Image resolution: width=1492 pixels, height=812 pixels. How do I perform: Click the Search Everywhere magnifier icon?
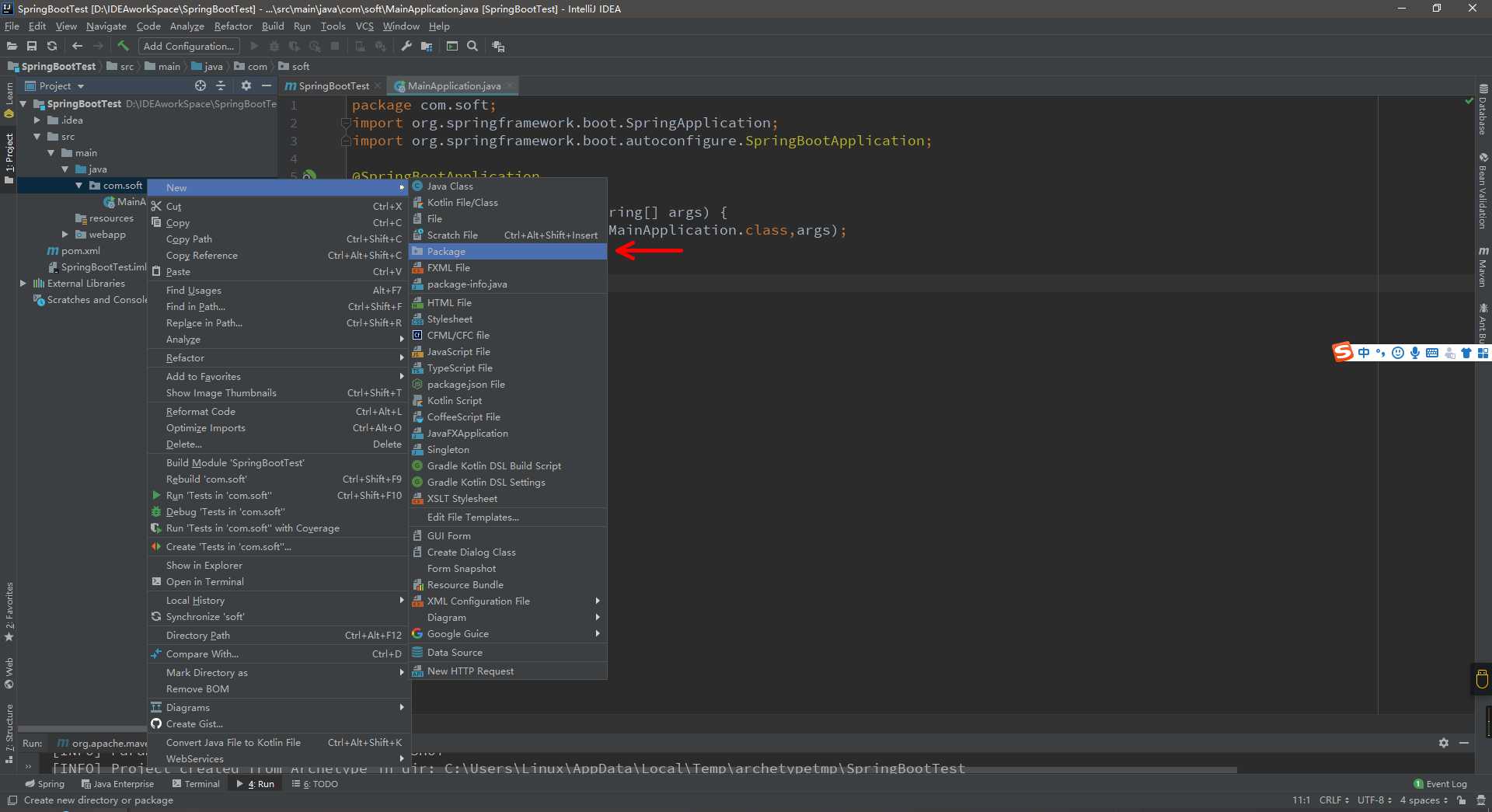[472, 47]
